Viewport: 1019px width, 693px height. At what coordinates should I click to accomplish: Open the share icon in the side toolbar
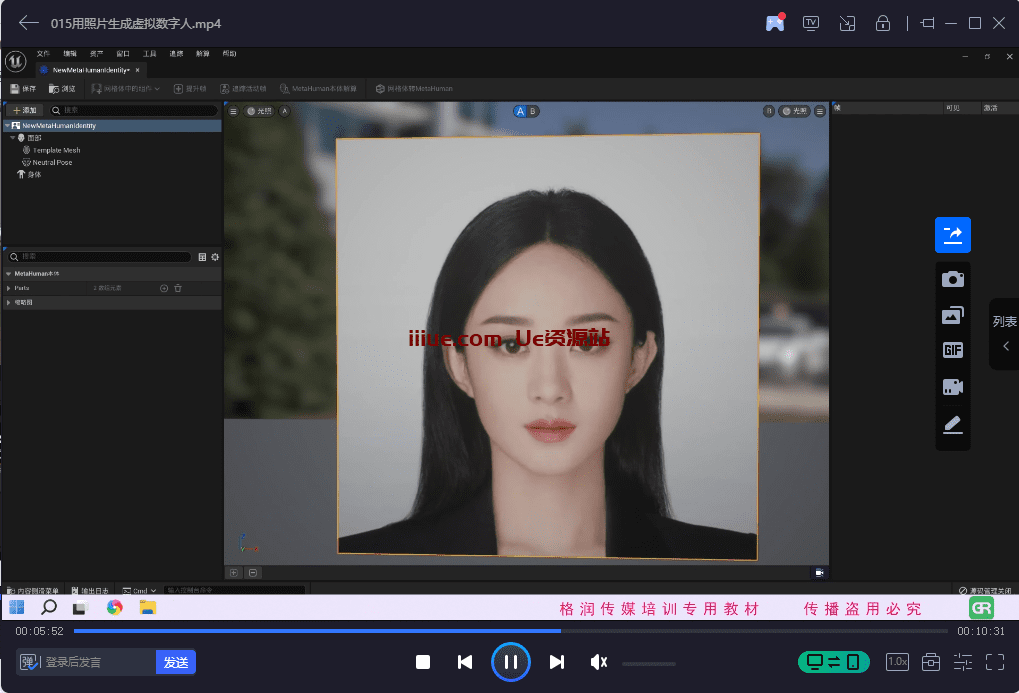952,235
